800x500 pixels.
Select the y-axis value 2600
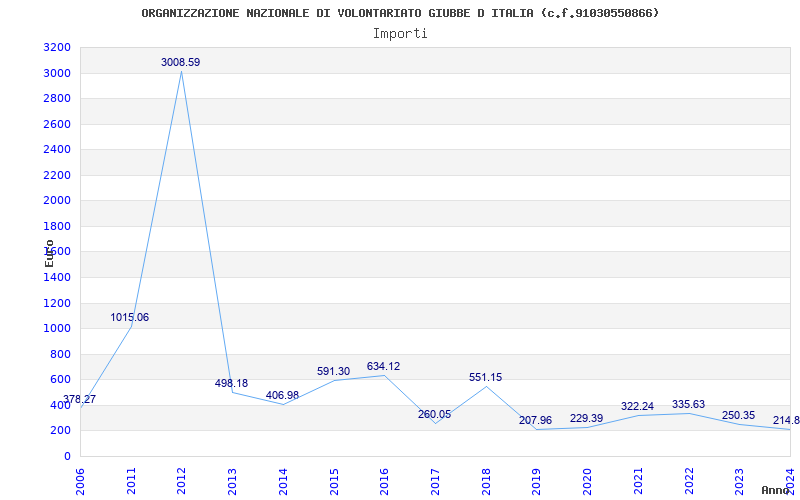[x=58, y=124]
